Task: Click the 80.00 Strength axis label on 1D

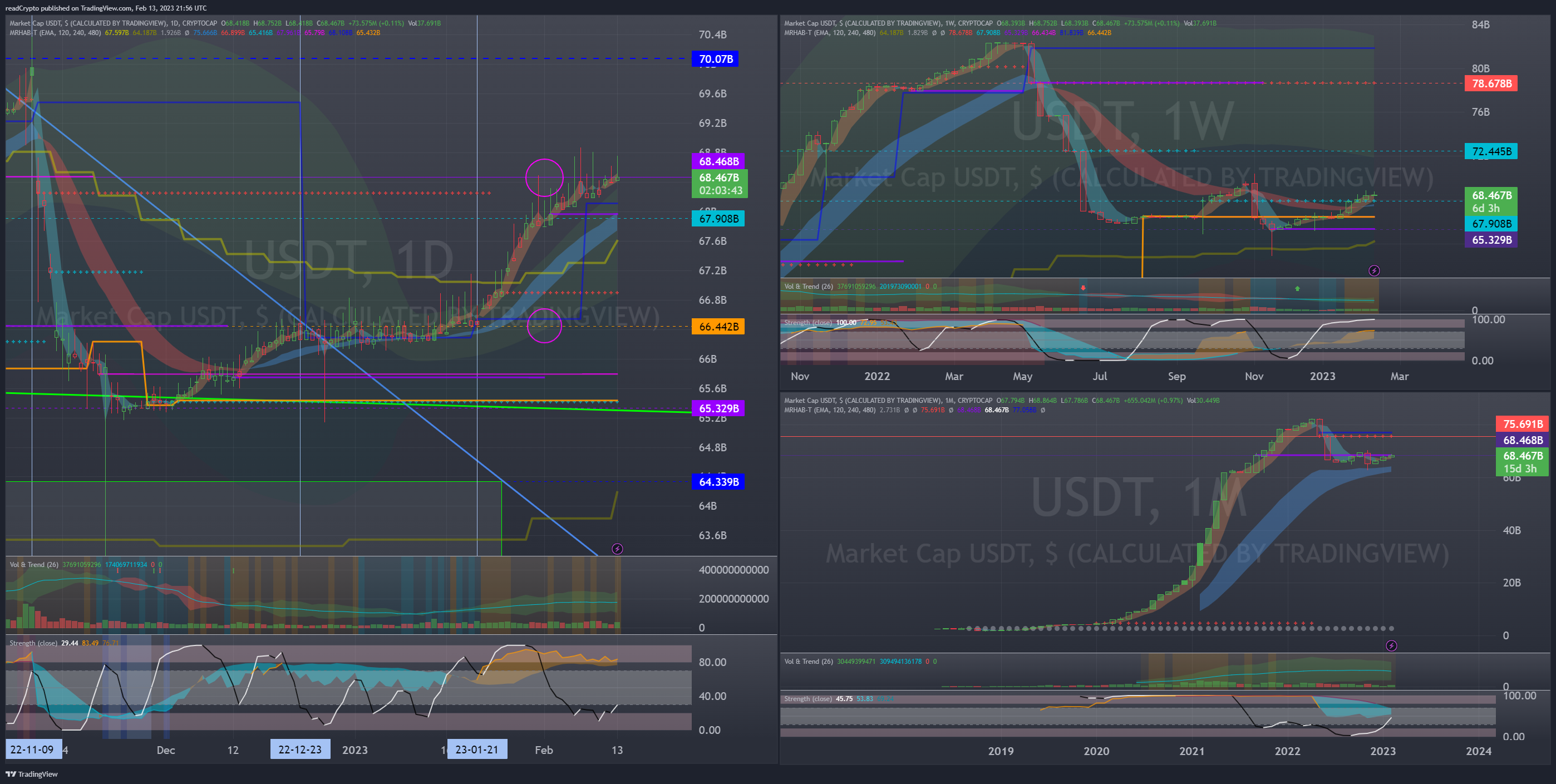Action: (712, 662)
